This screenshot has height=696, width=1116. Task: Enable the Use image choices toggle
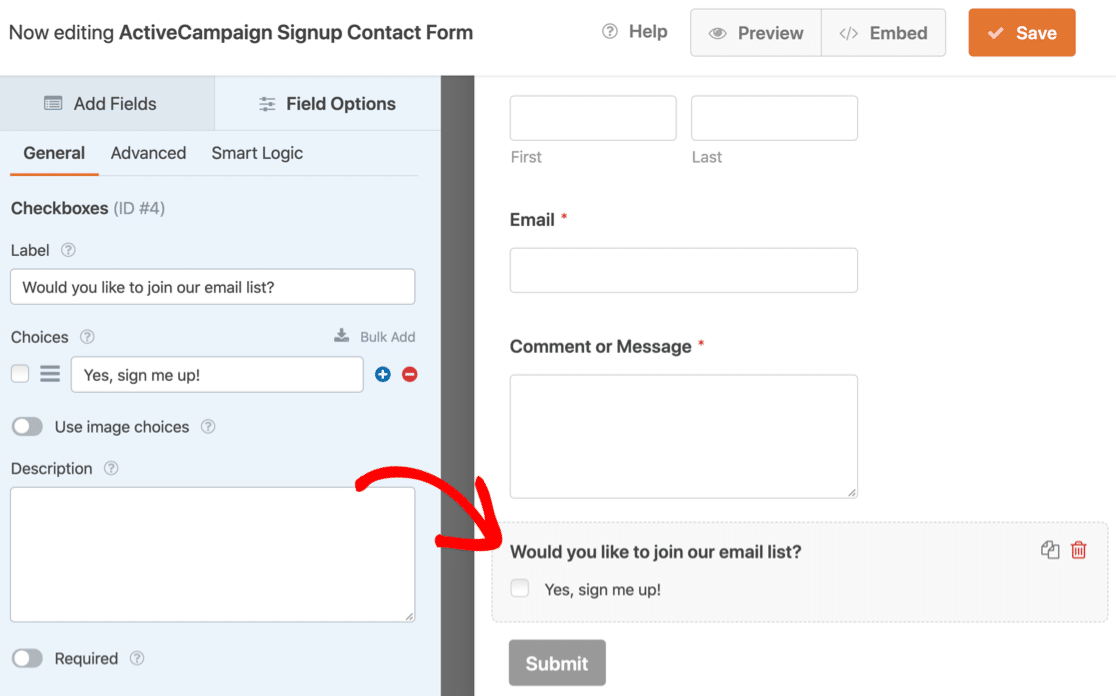(27, 427)
